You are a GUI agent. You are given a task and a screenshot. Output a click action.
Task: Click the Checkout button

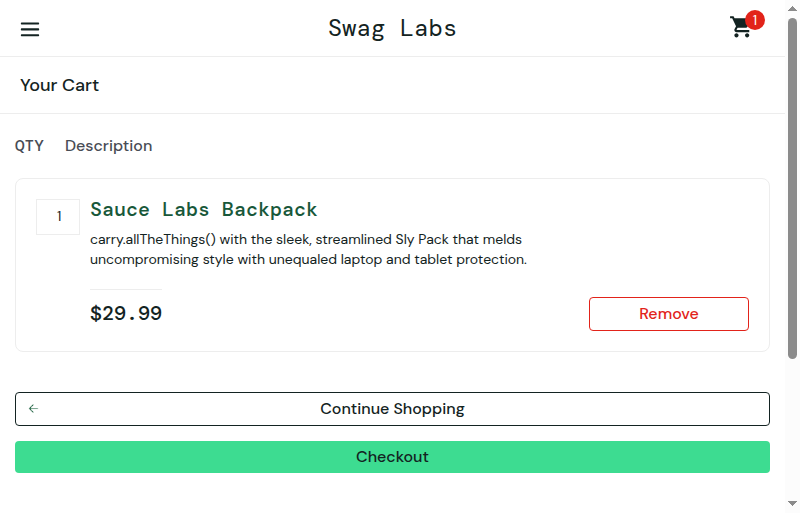392,457
